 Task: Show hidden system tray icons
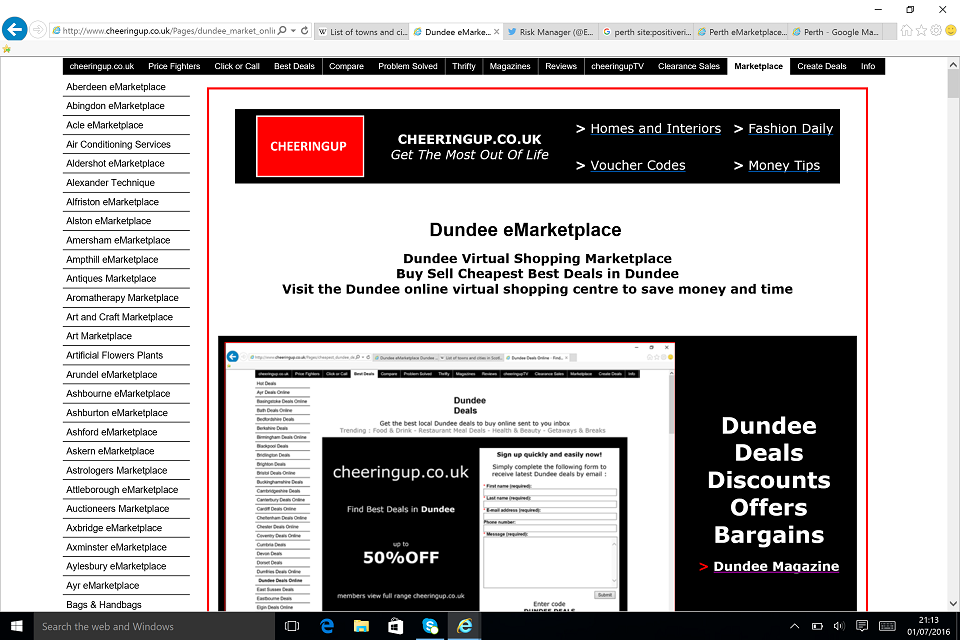(795, 626)
